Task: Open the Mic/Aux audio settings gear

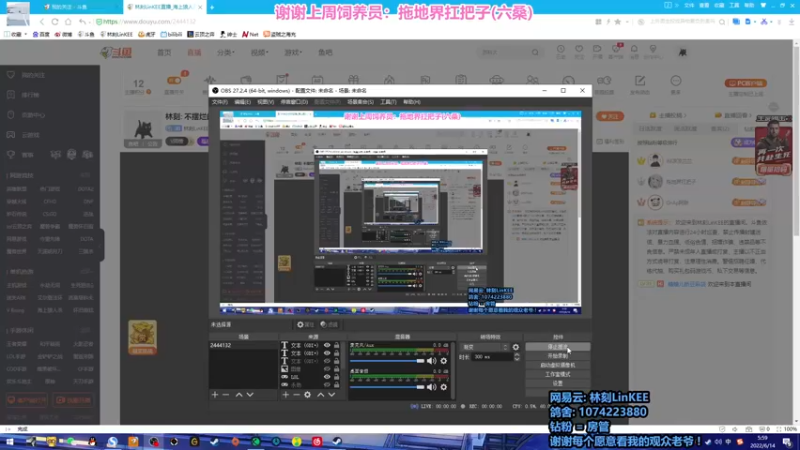Action: [x=443, y=361]
